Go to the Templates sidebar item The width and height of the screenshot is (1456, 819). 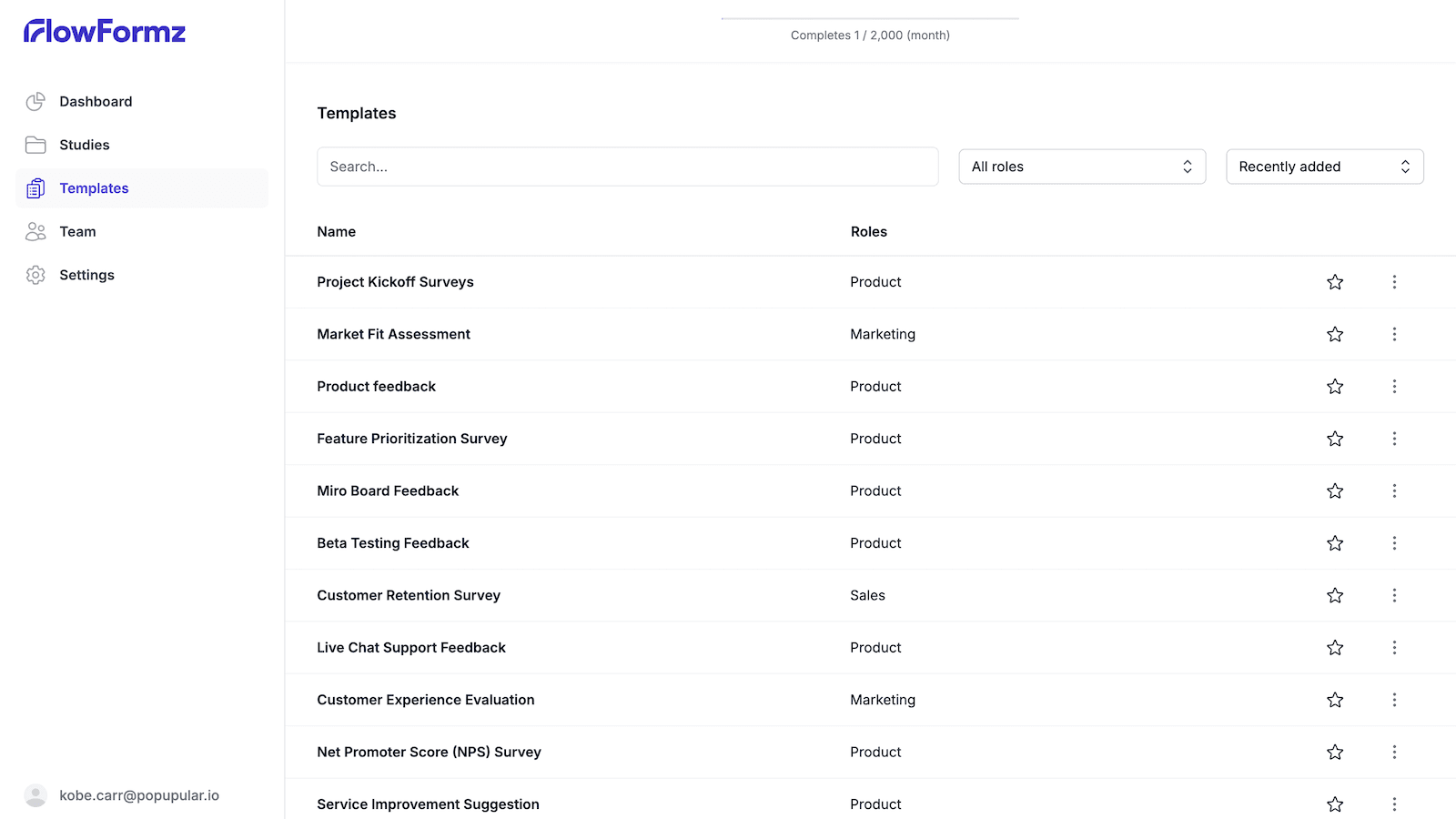[94, 188]
